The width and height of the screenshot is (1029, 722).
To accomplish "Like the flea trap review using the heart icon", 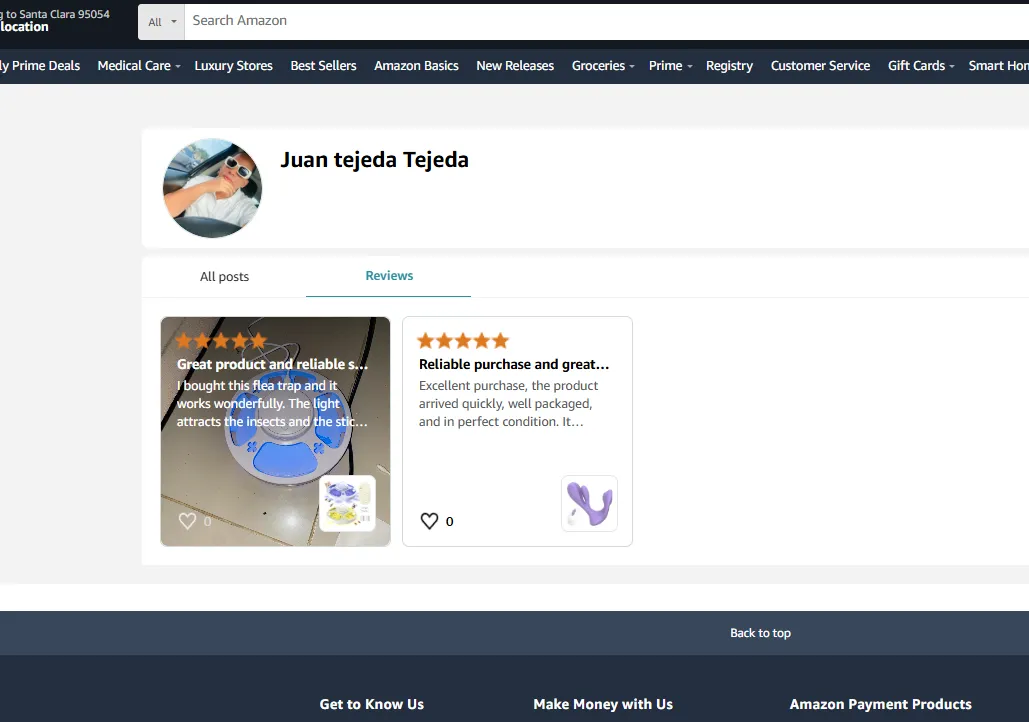I will (188, 520).
